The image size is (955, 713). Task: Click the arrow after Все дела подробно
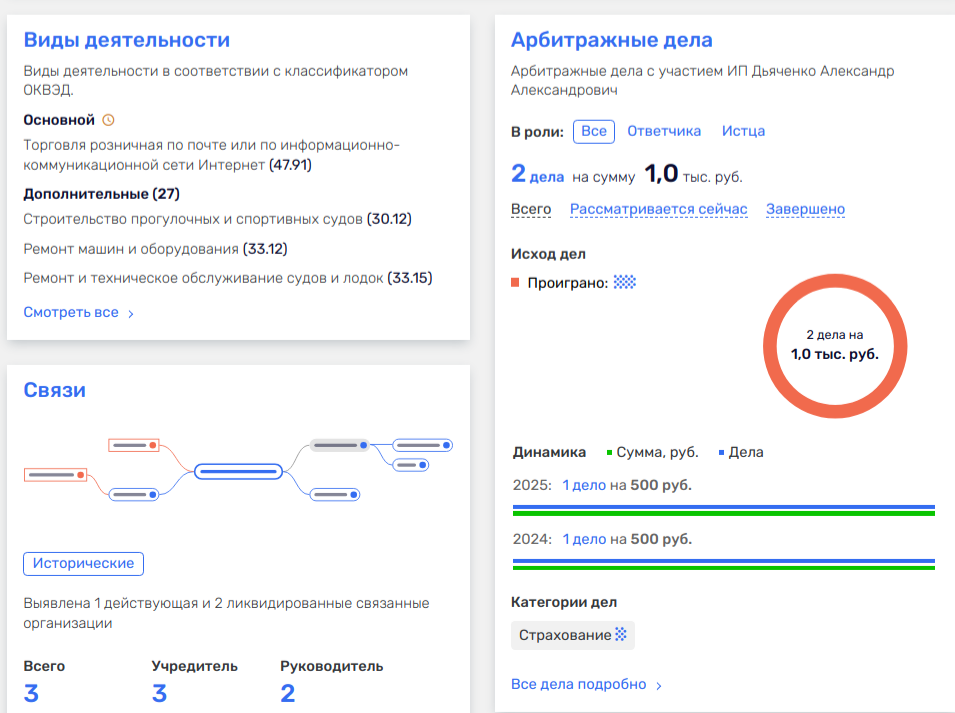click(659, 686)
